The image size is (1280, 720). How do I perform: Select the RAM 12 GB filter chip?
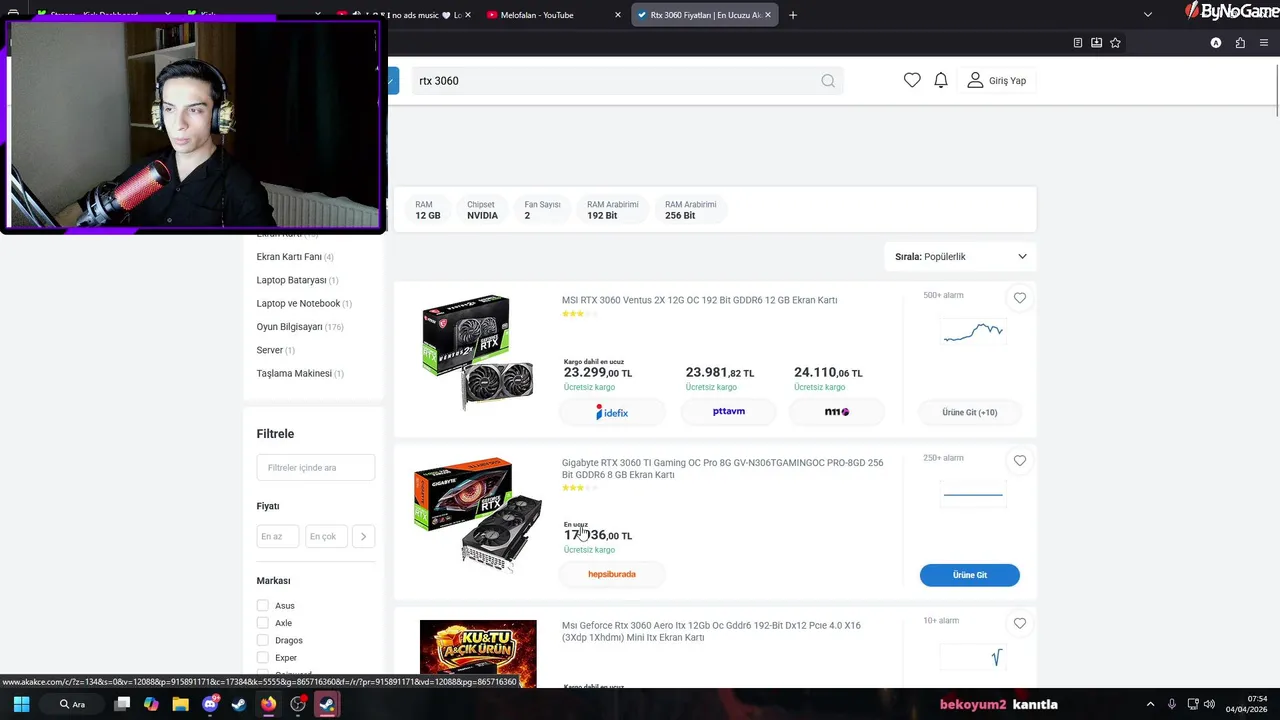click(428, 210)
